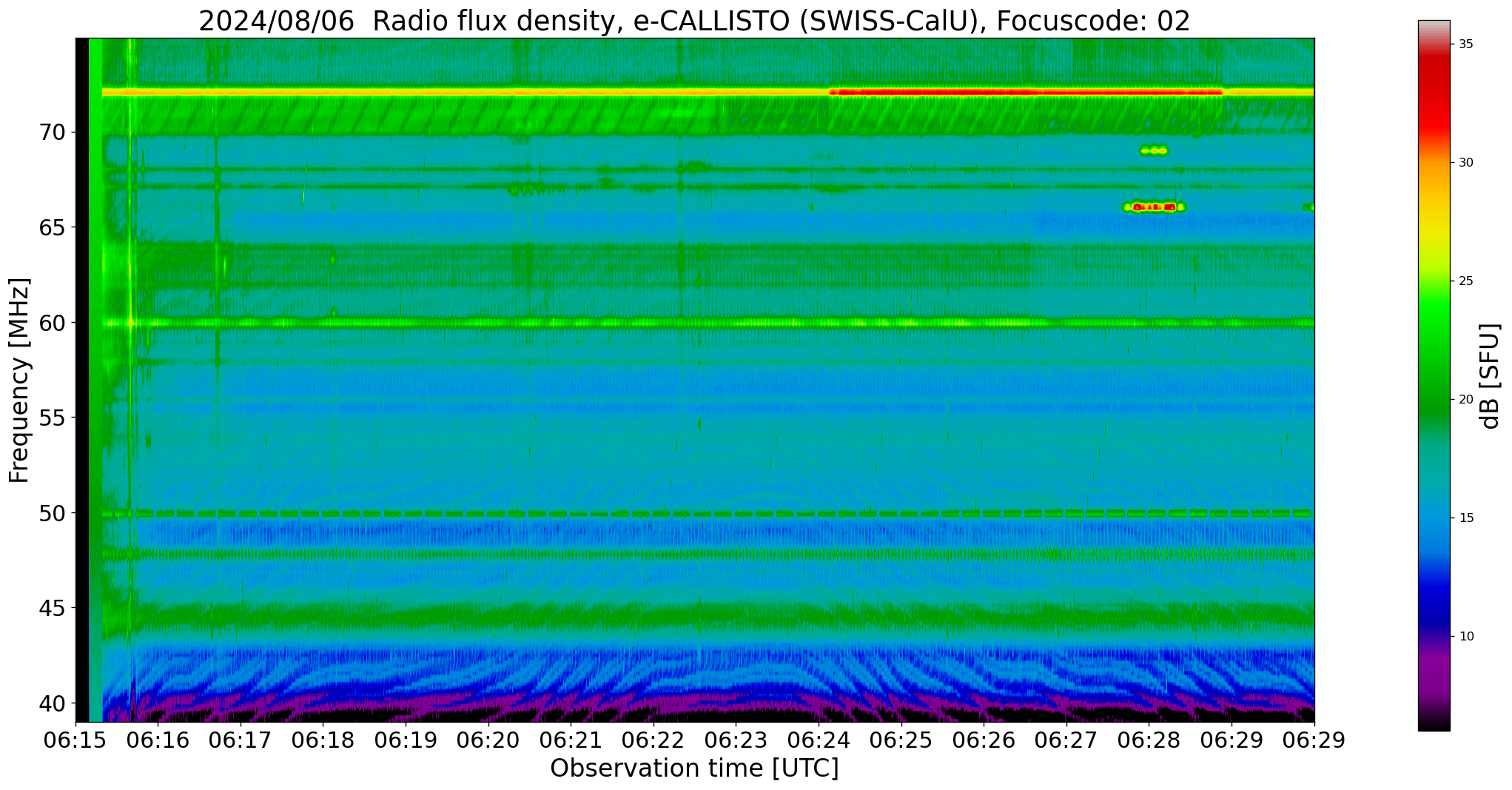Click the red section of the colorbar
Viewport: 1512px width, 790px height.
pyautogui.click(x=1434, y=96)
